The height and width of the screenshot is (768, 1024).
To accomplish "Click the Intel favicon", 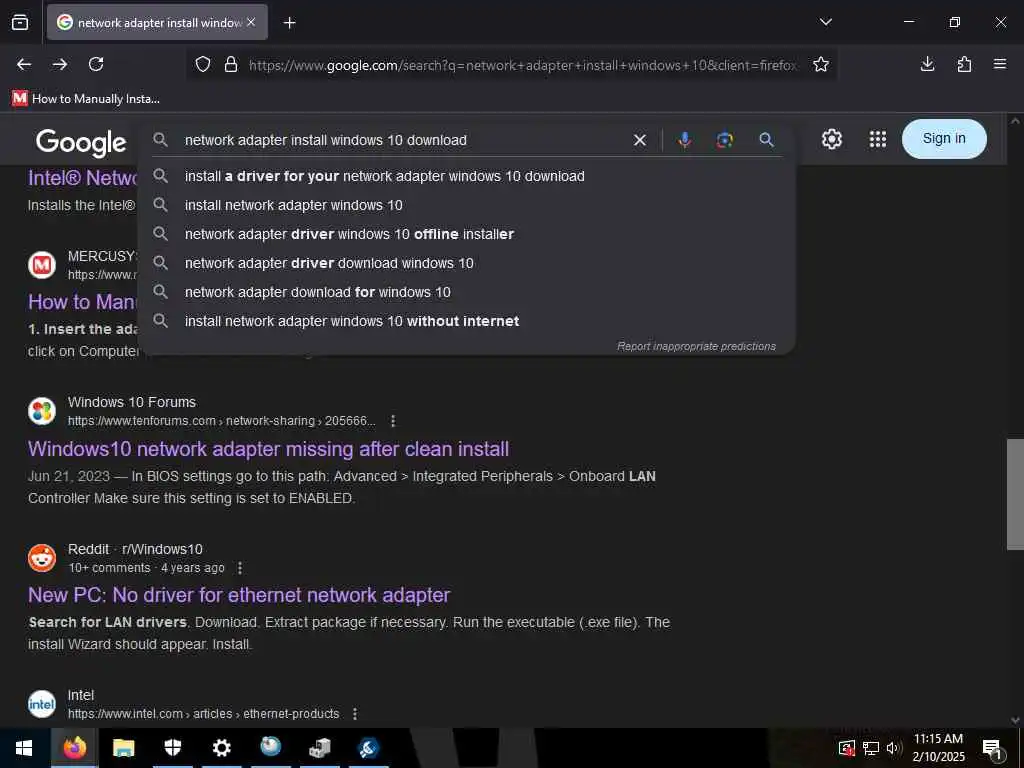I will pos(42,704).
